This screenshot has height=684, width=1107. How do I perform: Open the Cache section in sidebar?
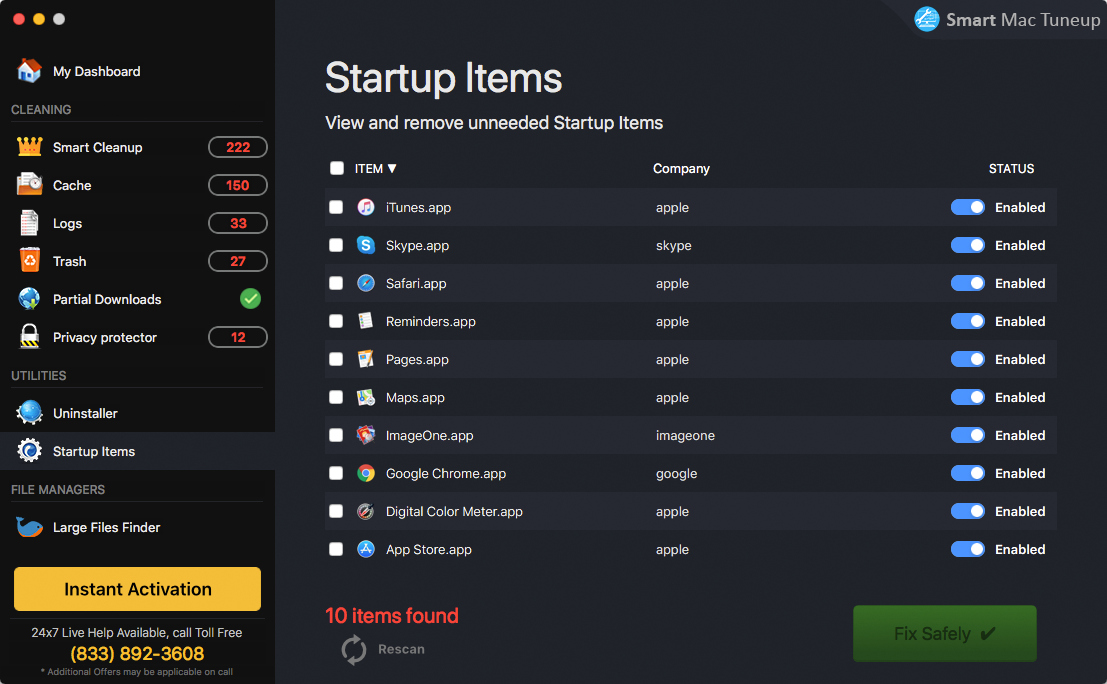[x=72, y=185]
